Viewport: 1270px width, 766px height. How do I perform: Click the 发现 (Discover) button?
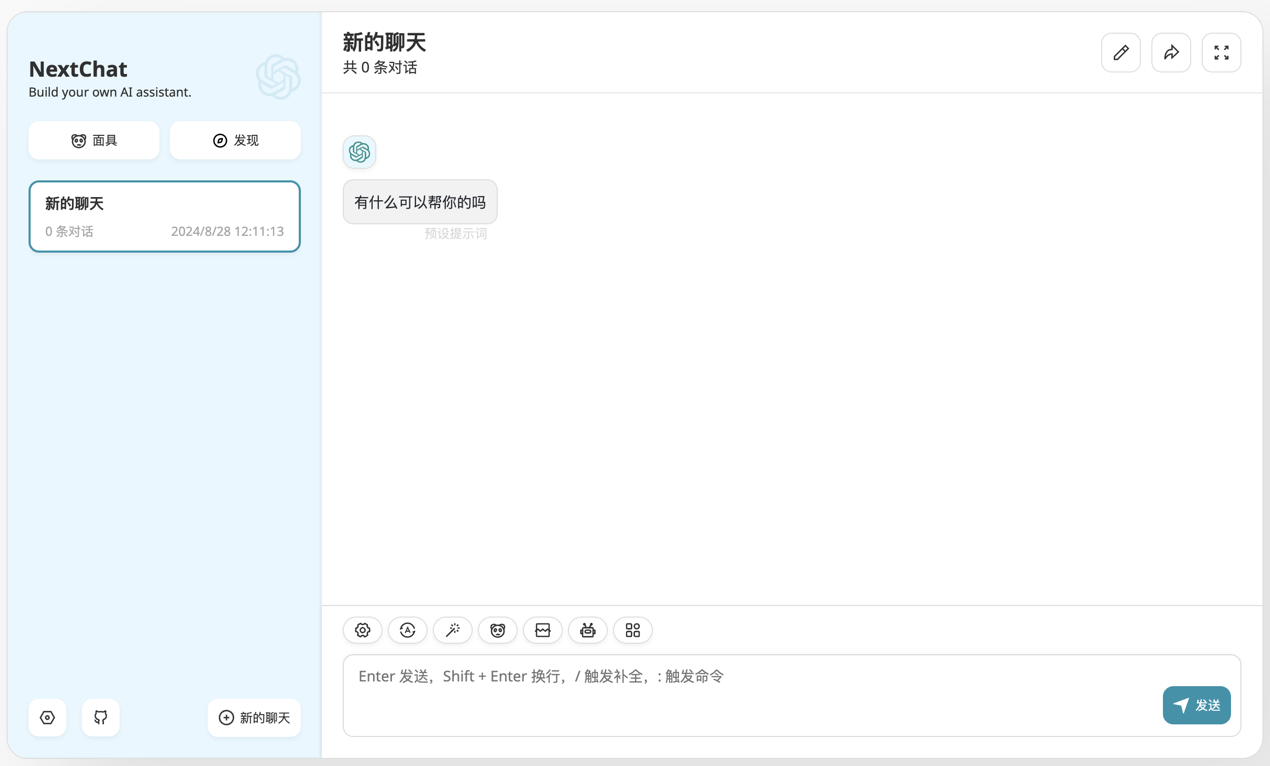tap(235, 141)
